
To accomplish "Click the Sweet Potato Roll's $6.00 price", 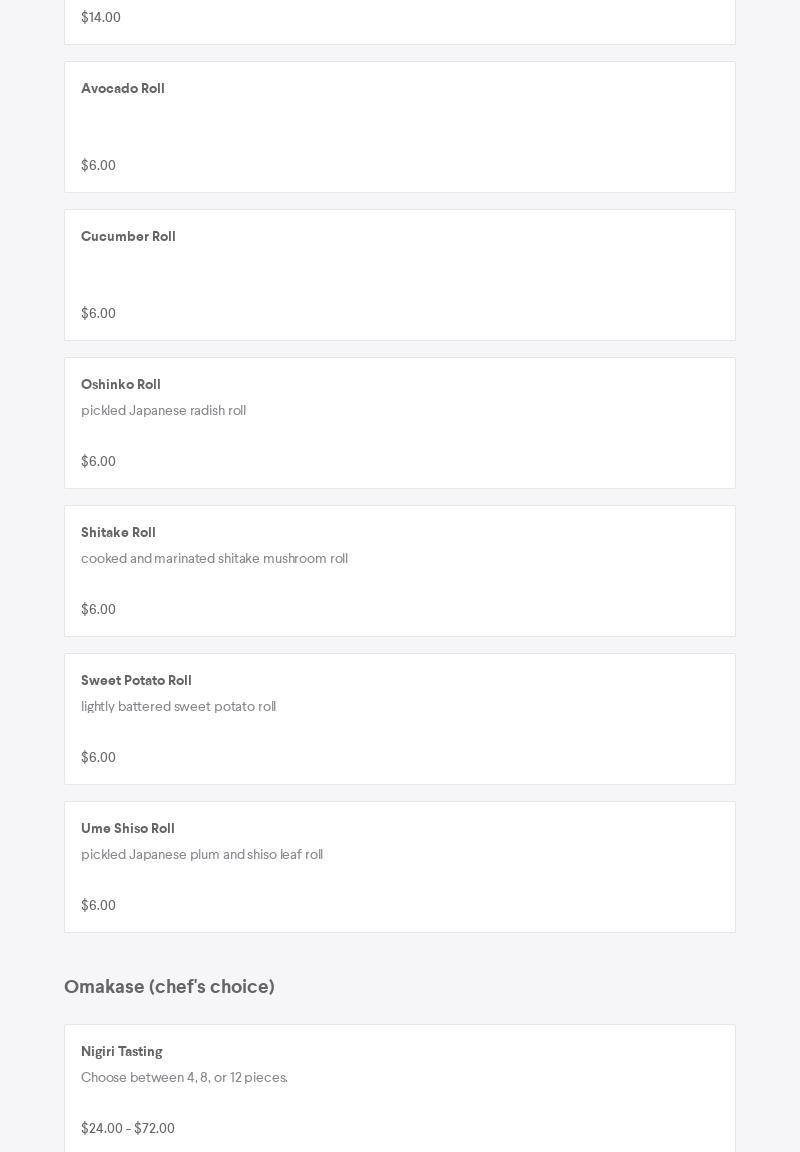I will pos(98,758).
